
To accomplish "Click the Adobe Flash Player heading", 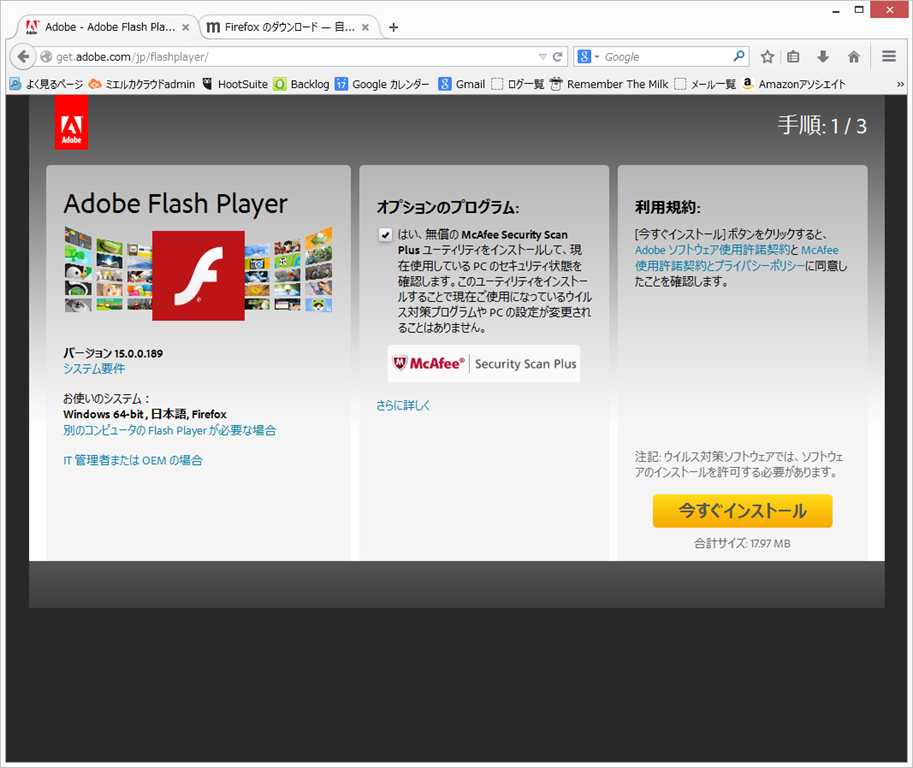I will click(175, 204).
